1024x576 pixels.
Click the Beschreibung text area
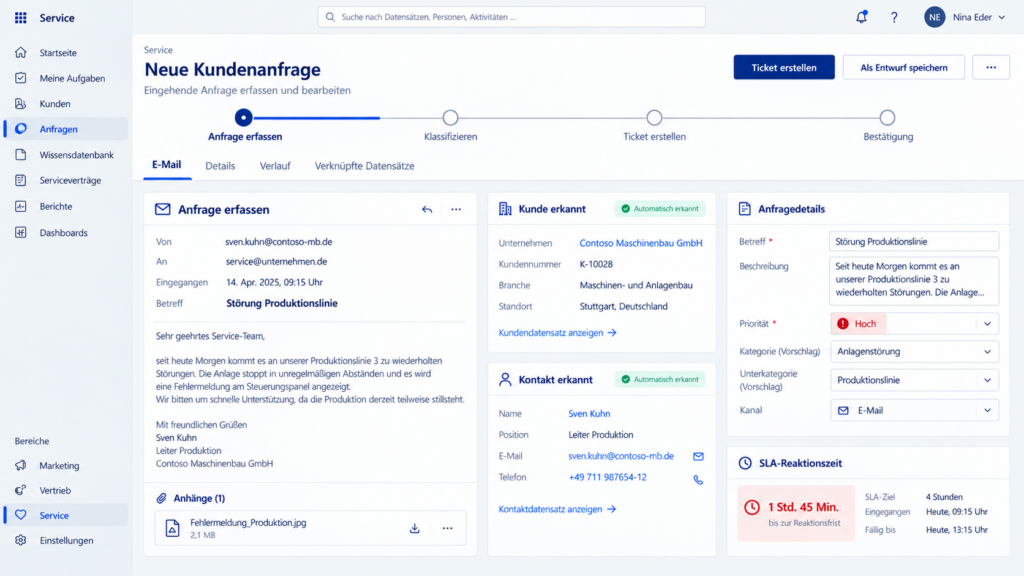(x=914, y=281)
